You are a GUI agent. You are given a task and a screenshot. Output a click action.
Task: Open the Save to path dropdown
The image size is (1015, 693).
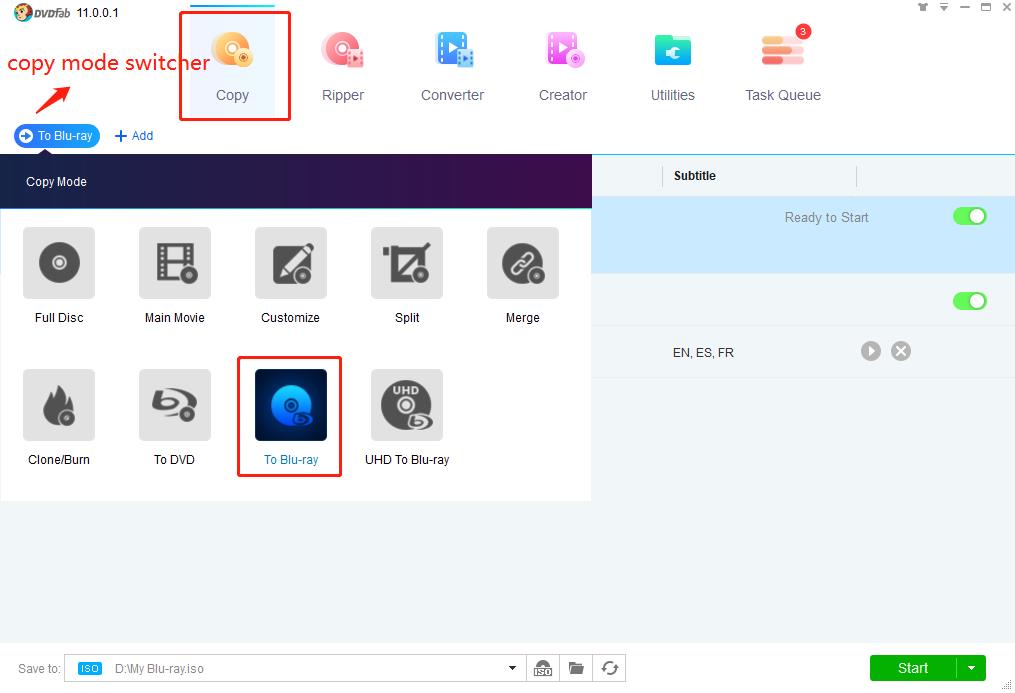[x=512, y=668]
